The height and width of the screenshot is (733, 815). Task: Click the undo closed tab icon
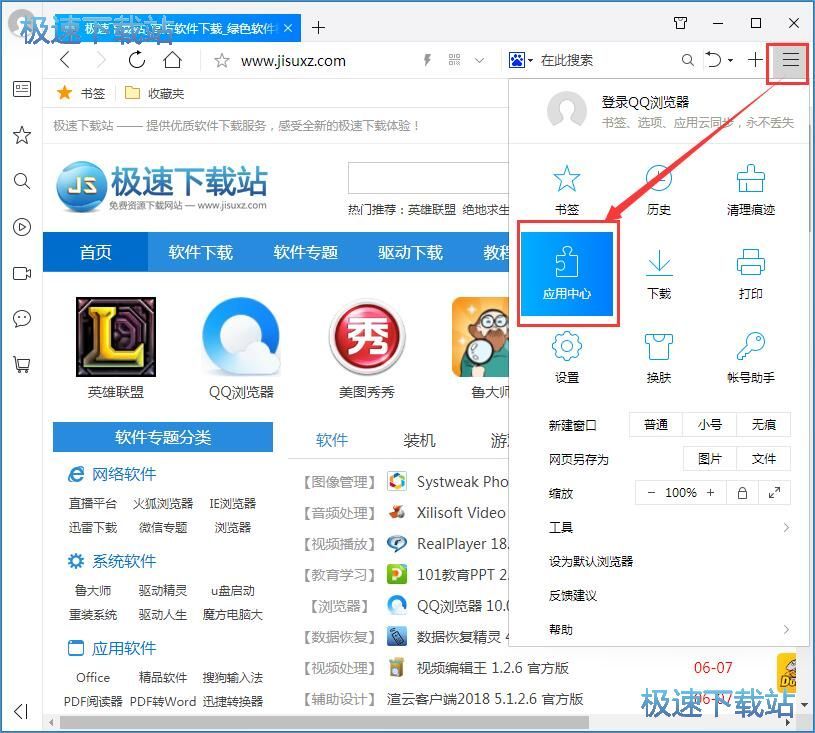pyautogui.click(x=714, y=60)
